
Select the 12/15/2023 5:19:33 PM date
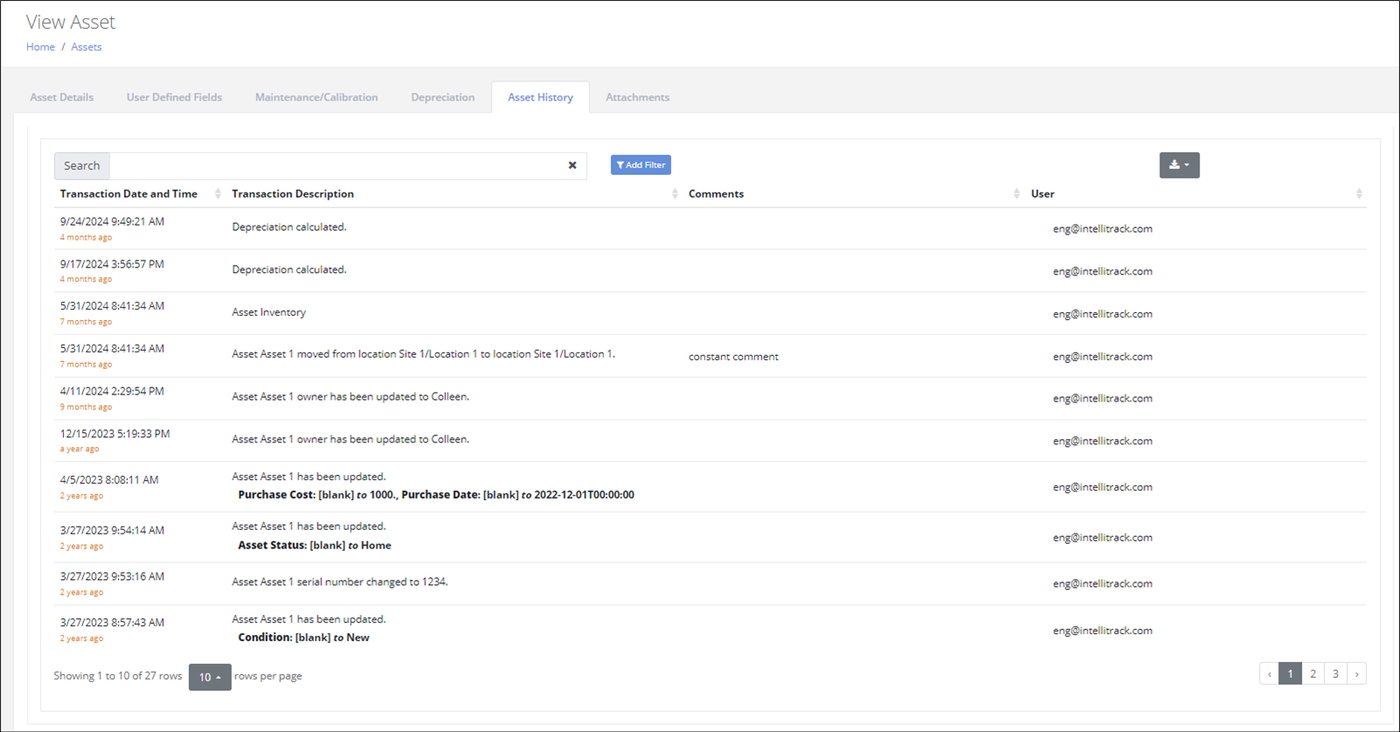(x=115, y=434)
